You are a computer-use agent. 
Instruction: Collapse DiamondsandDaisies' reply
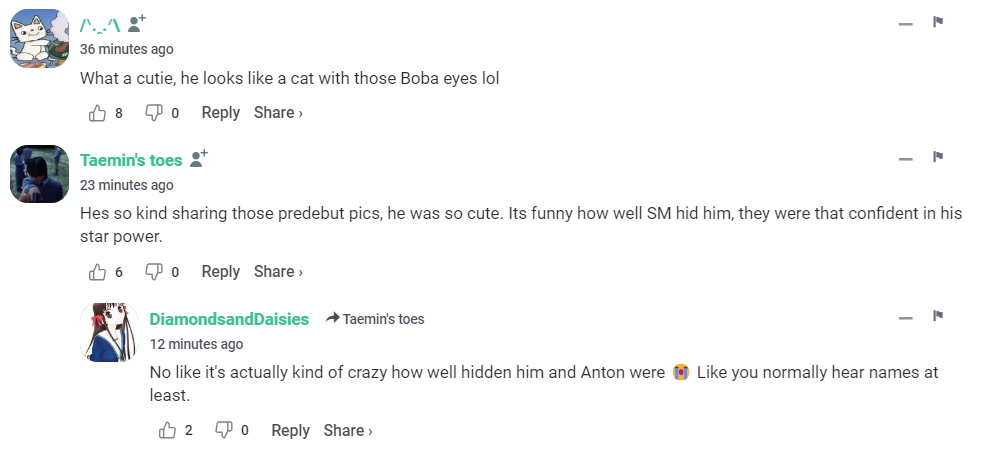click(906, 317)
